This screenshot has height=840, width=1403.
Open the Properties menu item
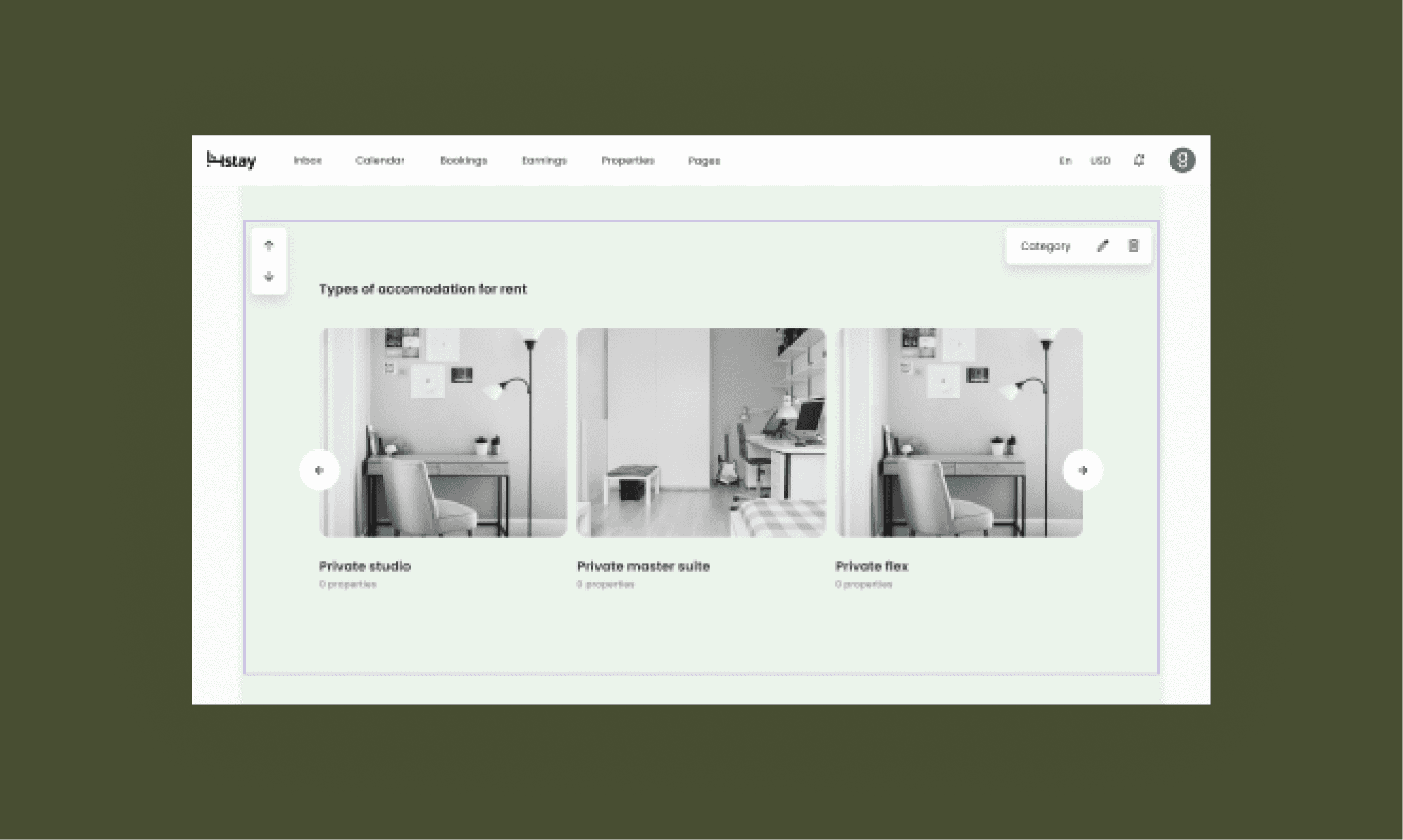coord(627,161)
